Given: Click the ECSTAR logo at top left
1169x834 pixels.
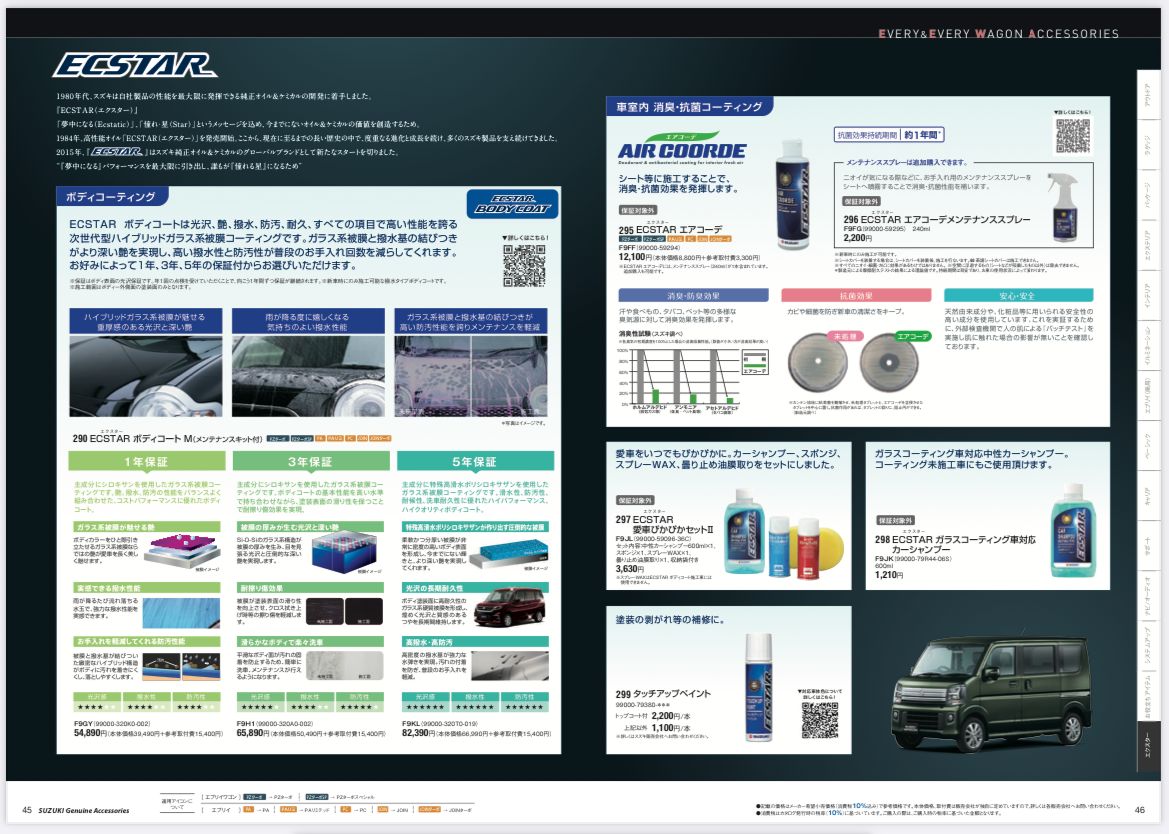Looking at the screenshot, I should (x=134, y=66).
